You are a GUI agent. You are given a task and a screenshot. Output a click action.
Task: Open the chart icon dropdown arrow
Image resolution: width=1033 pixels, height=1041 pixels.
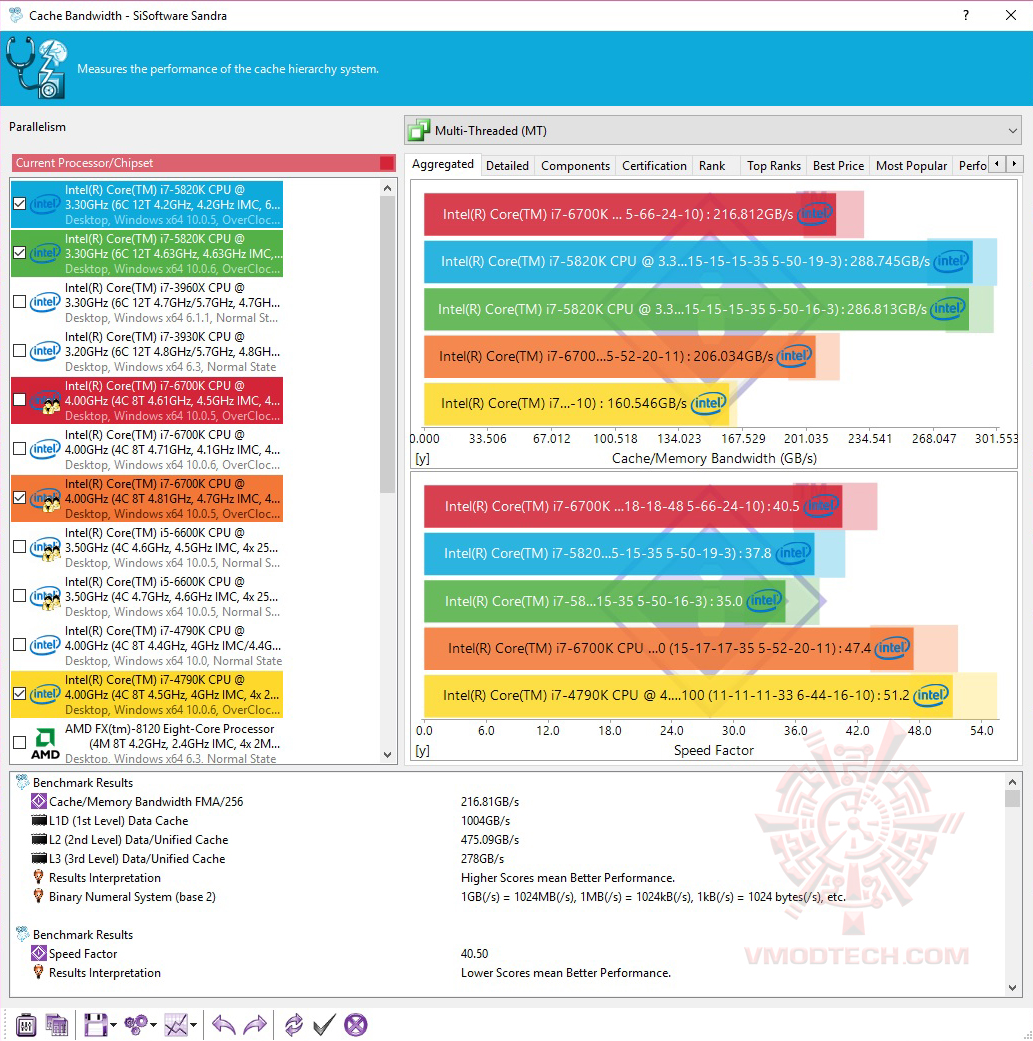click(193, 1025)
